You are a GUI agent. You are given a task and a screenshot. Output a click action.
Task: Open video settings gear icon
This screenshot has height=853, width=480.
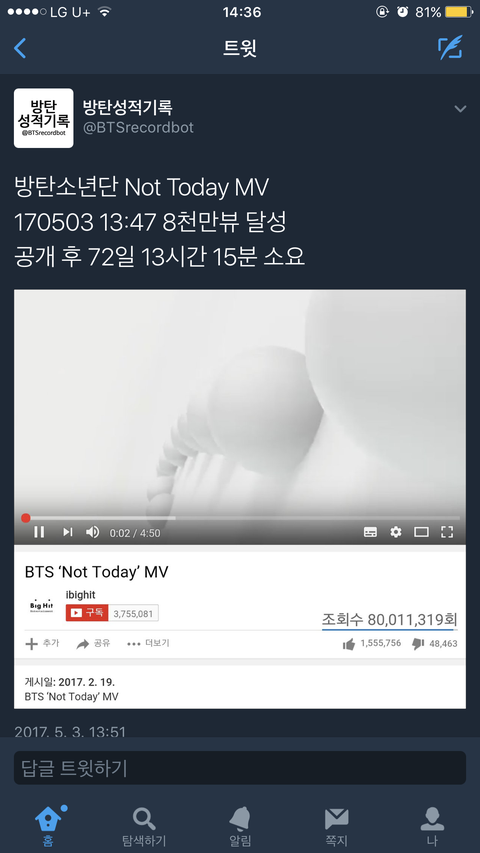click(x=396, y=532)
